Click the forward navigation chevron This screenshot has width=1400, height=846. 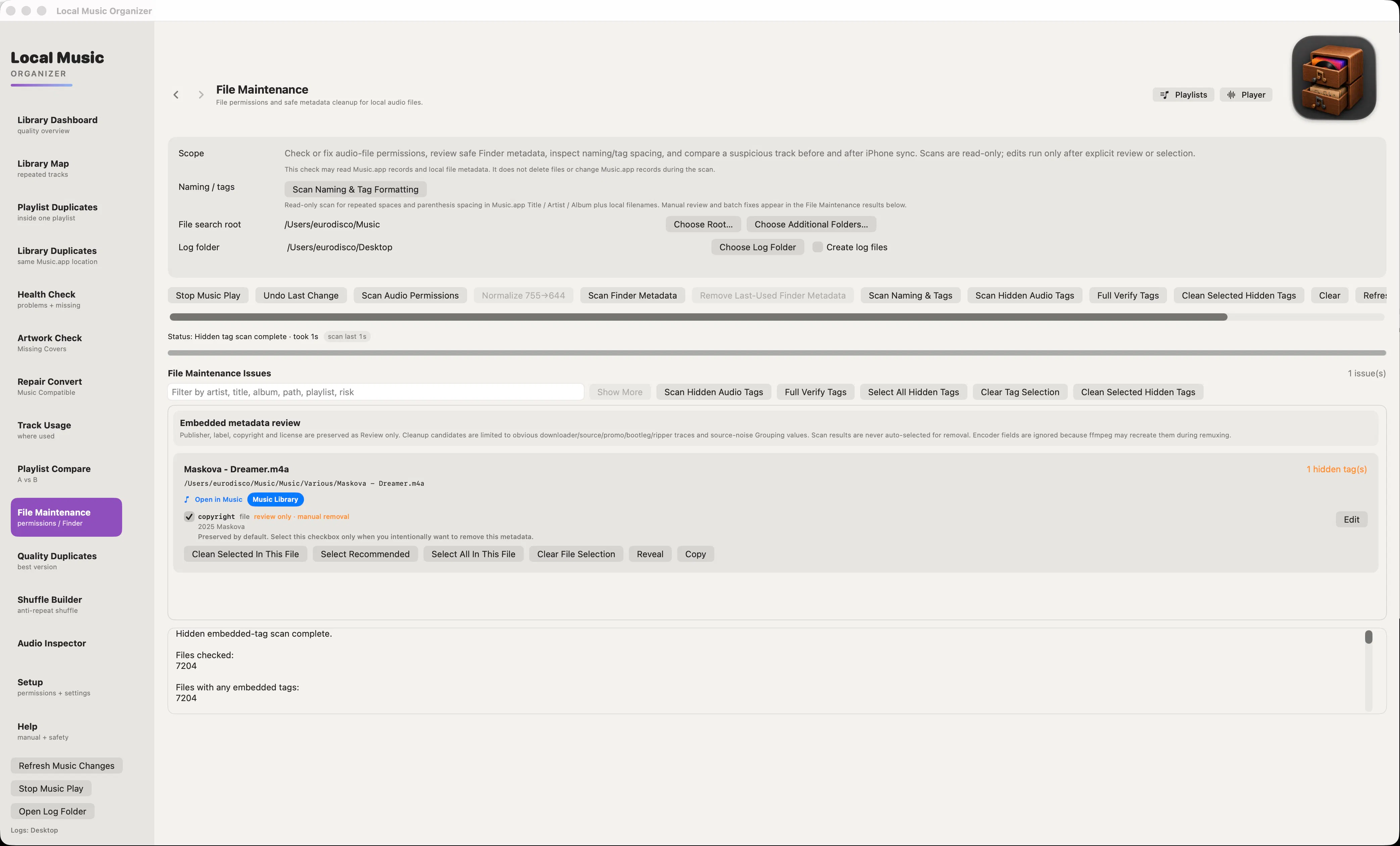click(x=201, y=95)
